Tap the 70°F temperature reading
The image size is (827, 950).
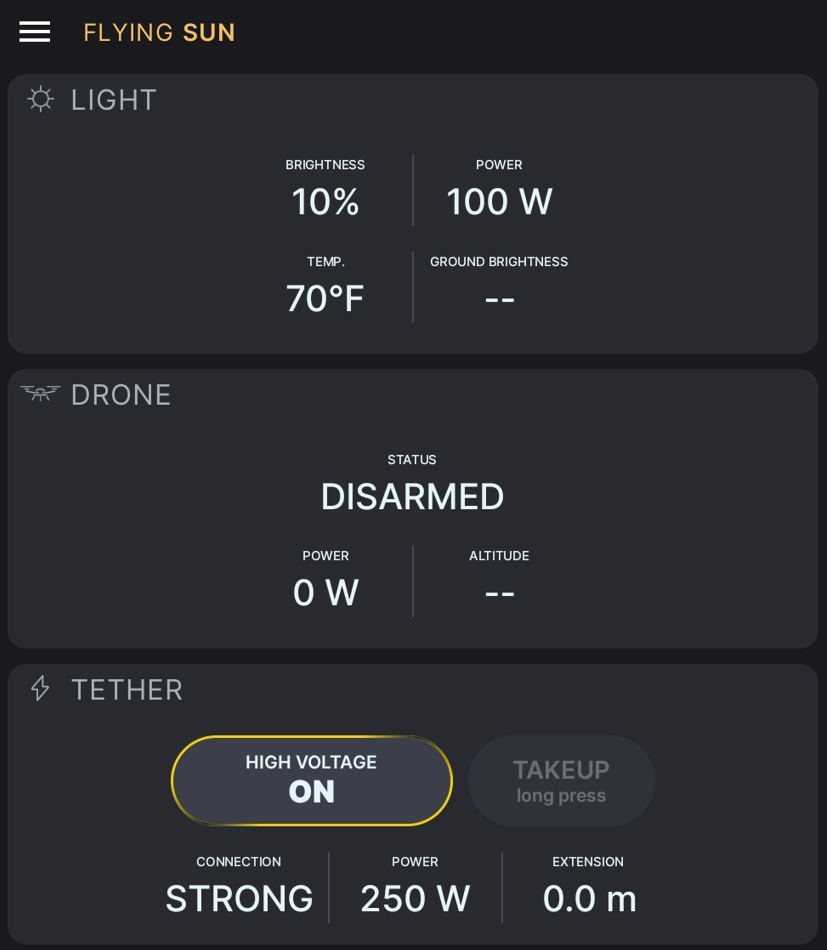click(325, 298)
